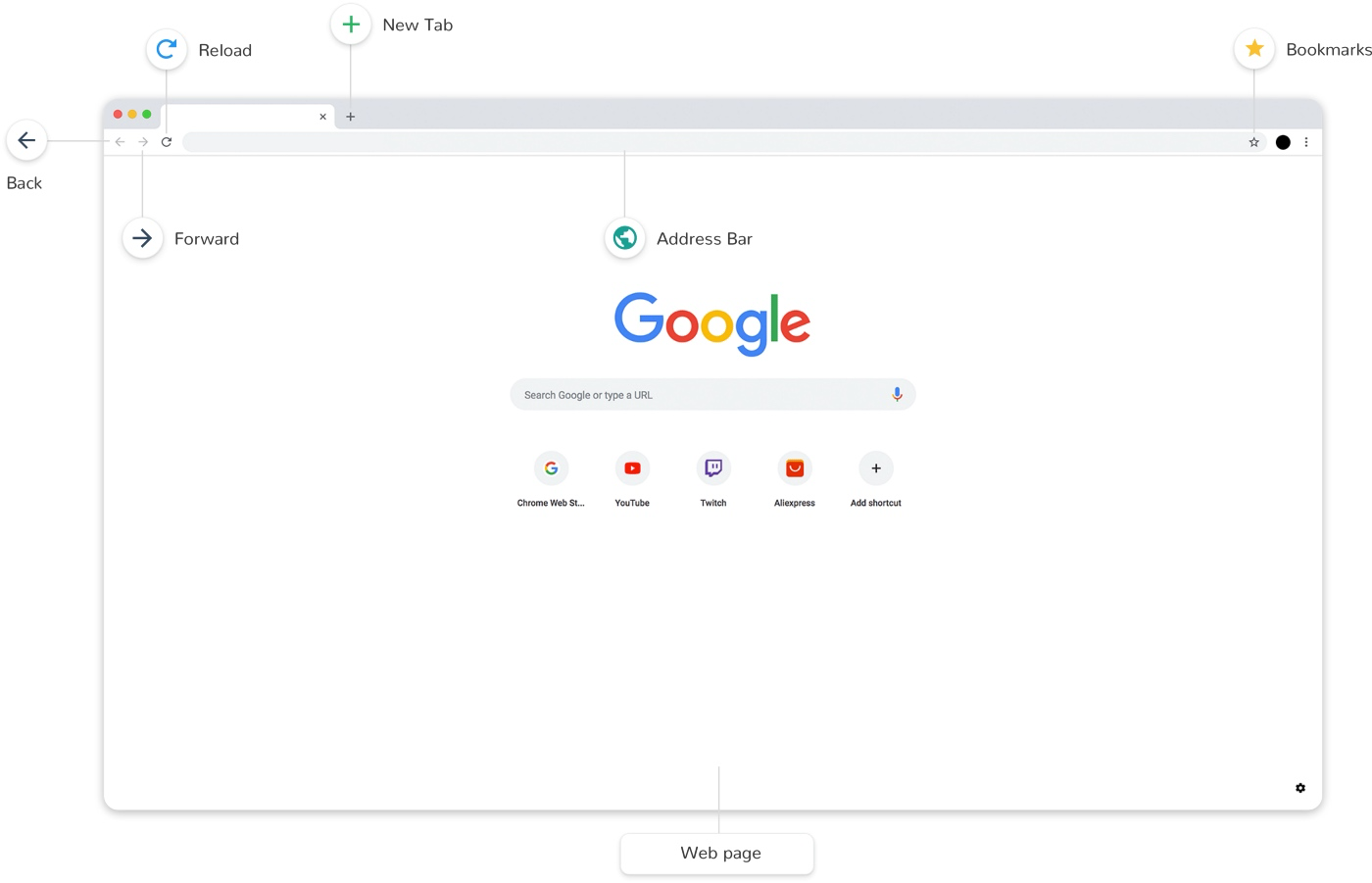Viewport: 1372px width, 883px height.
Task: Open the black profile avatar in the toolbar
Action: pyautogui.click(x=1283, y=142)
